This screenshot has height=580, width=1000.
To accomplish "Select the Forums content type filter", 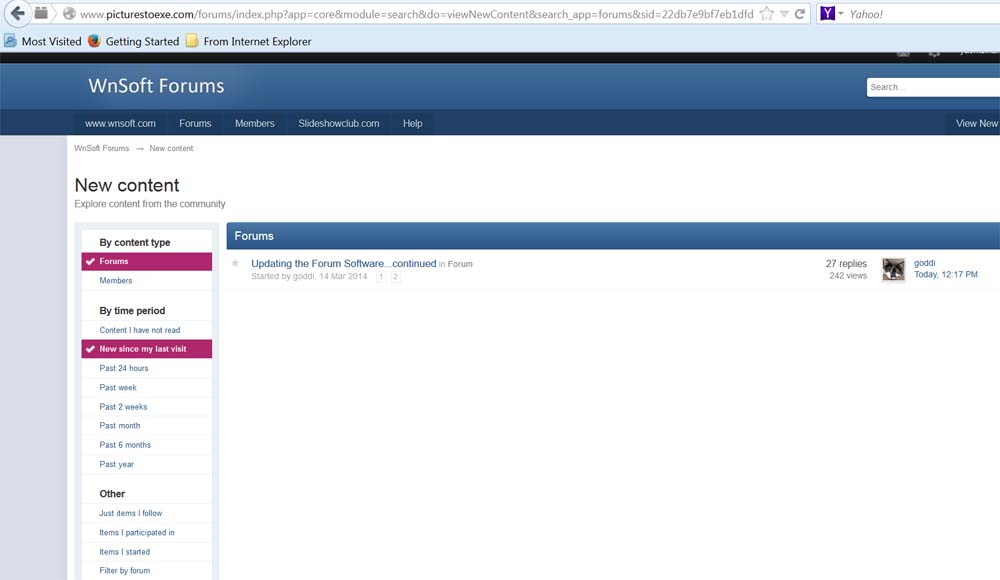I will click(147, 261).
